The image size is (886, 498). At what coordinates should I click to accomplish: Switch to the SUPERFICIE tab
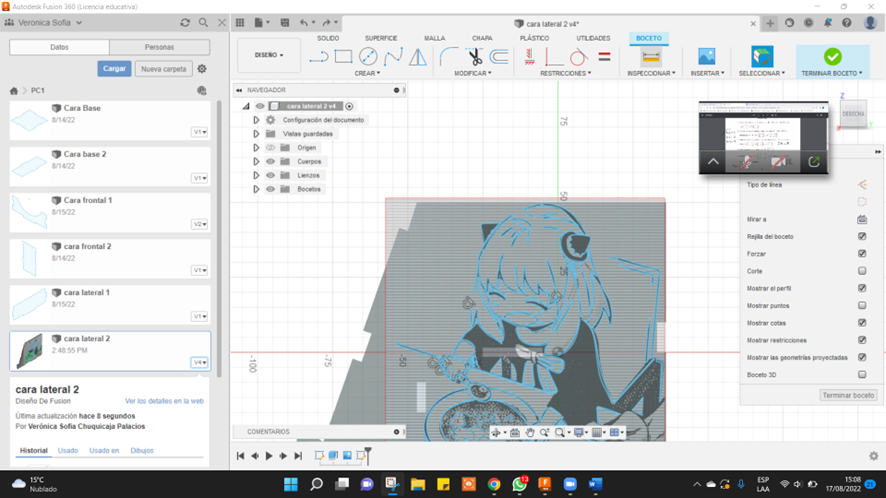381,38
